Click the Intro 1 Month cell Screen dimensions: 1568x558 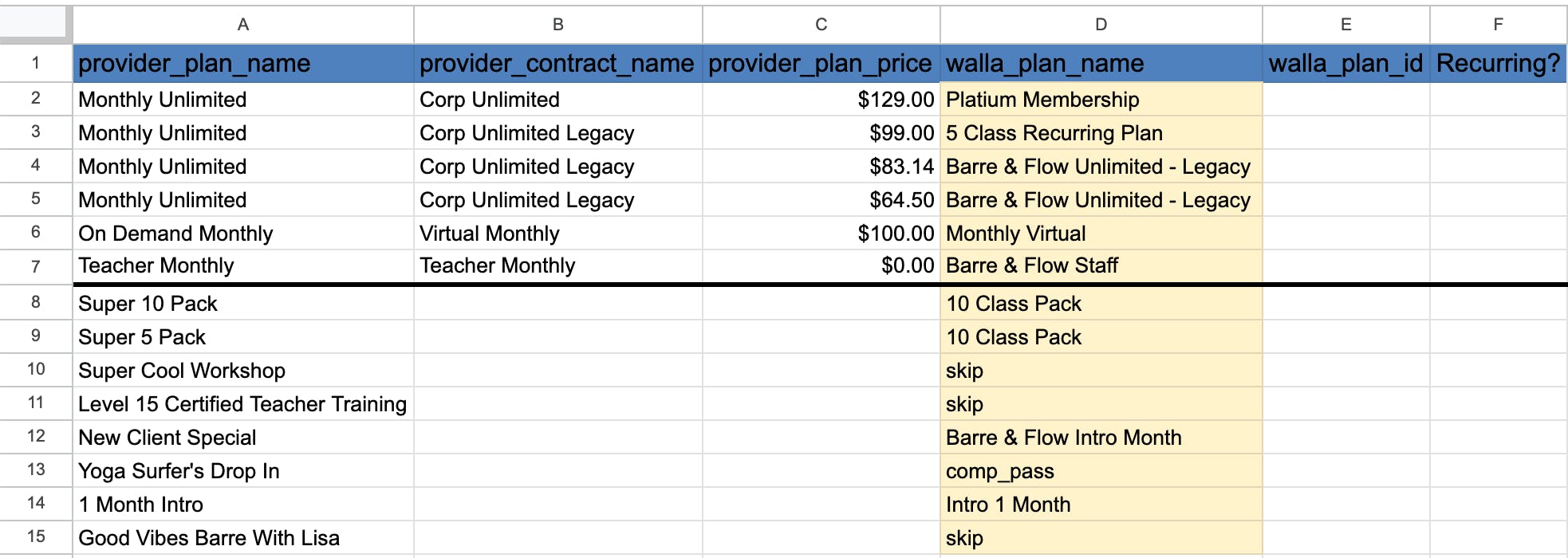(x=1101, y=505)
